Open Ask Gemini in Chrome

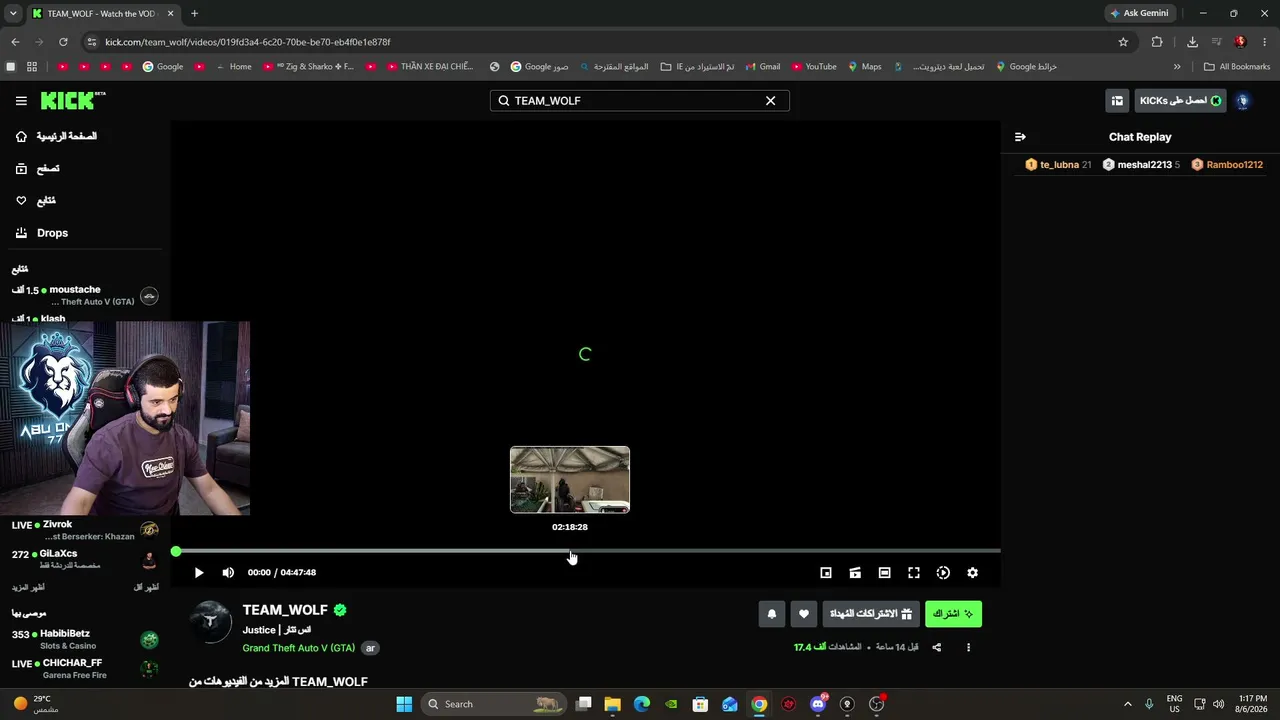1139,13
